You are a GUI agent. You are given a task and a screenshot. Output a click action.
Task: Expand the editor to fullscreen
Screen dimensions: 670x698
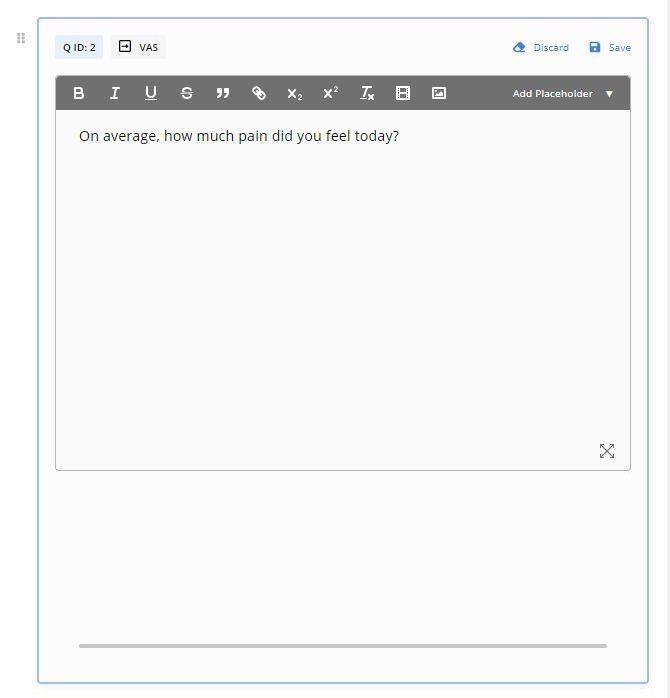pyautogui.click(x=607, y=451)
